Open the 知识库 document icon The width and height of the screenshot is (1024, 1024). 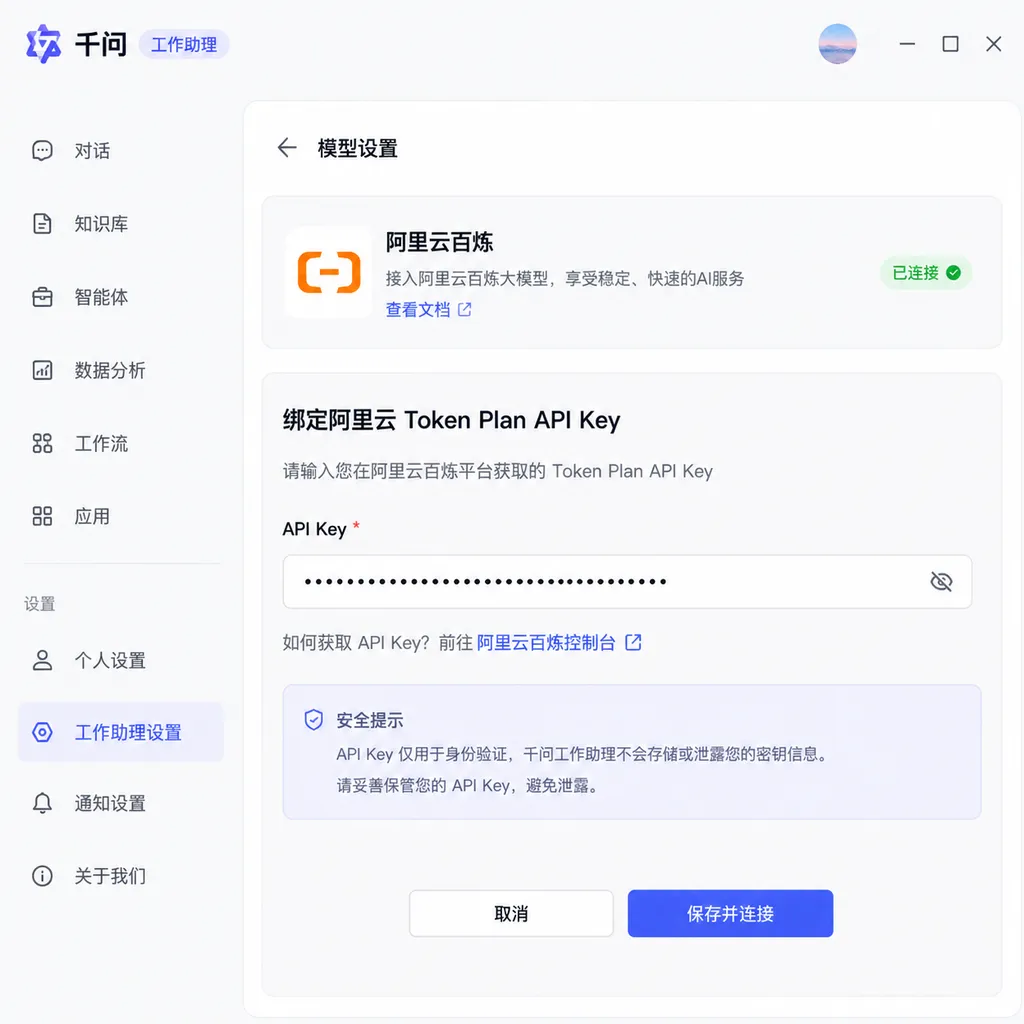point(42,223)
